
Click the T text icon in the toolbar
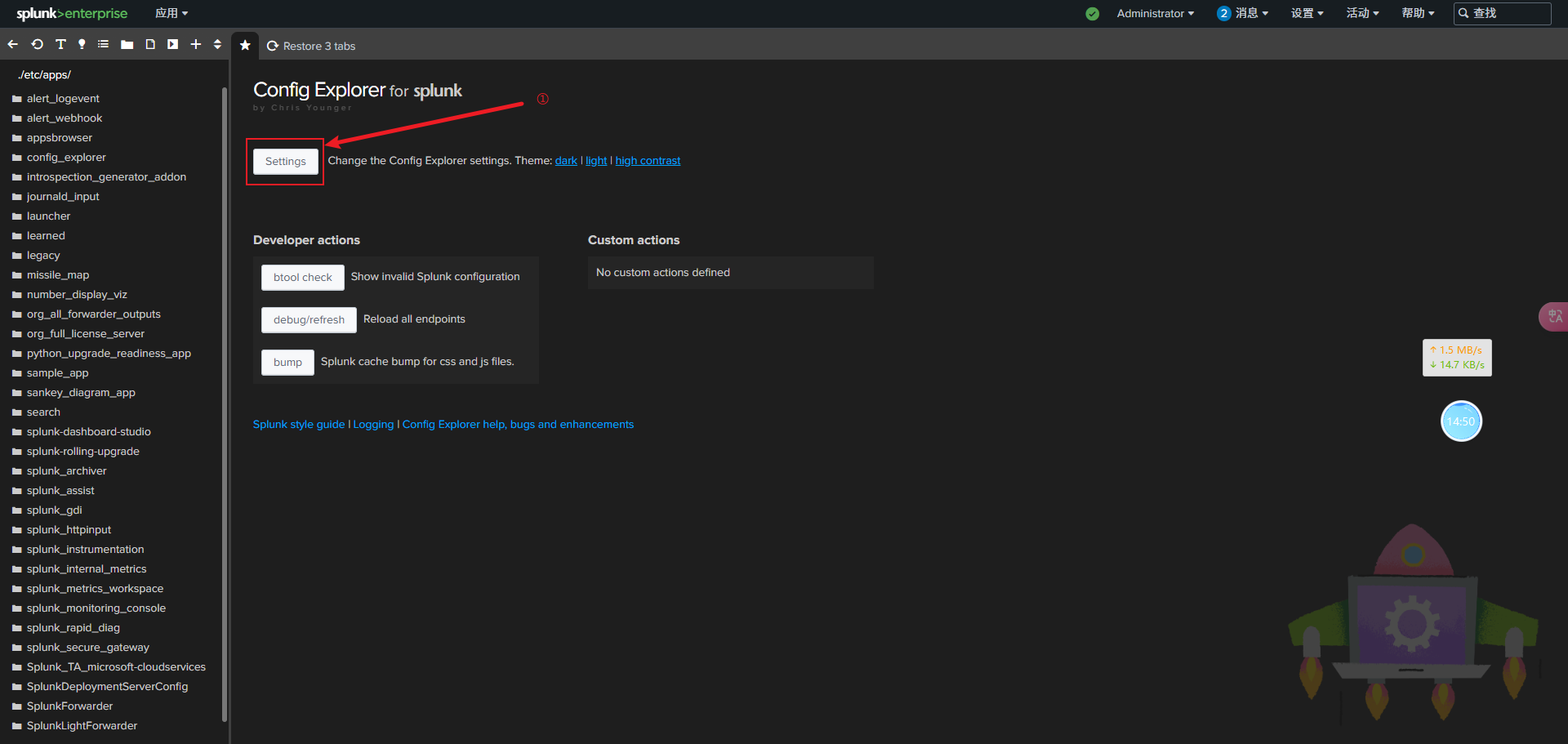pyautogui.click(x=60, y=45)
